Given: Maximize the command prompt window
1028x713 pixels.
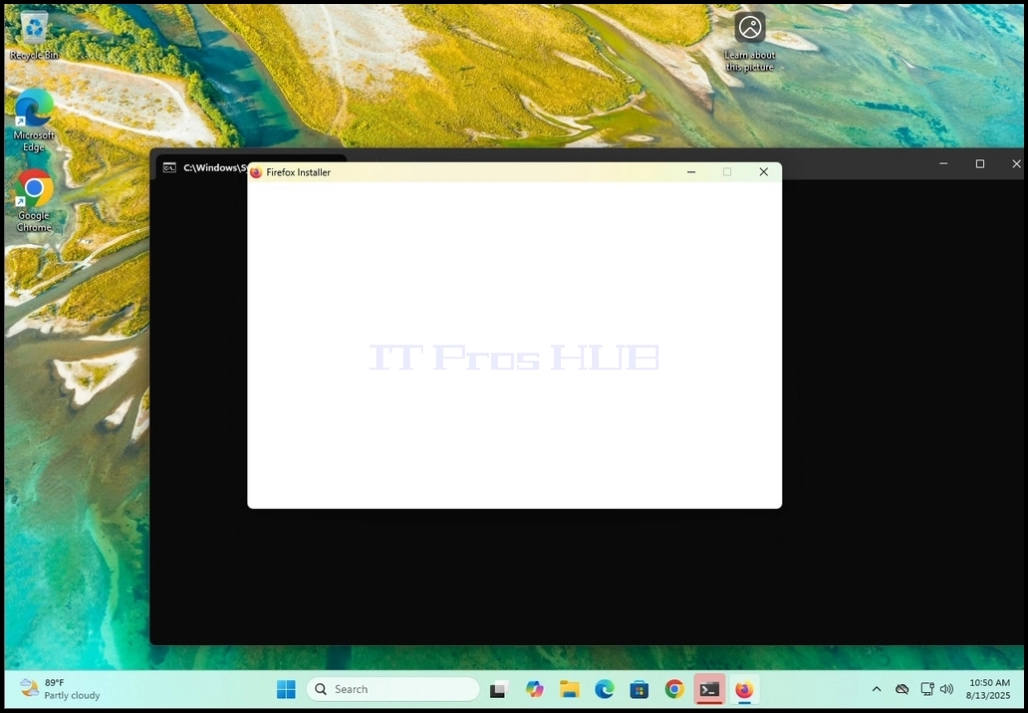Looking at the screenshot, I should click(x=979, y=164).
